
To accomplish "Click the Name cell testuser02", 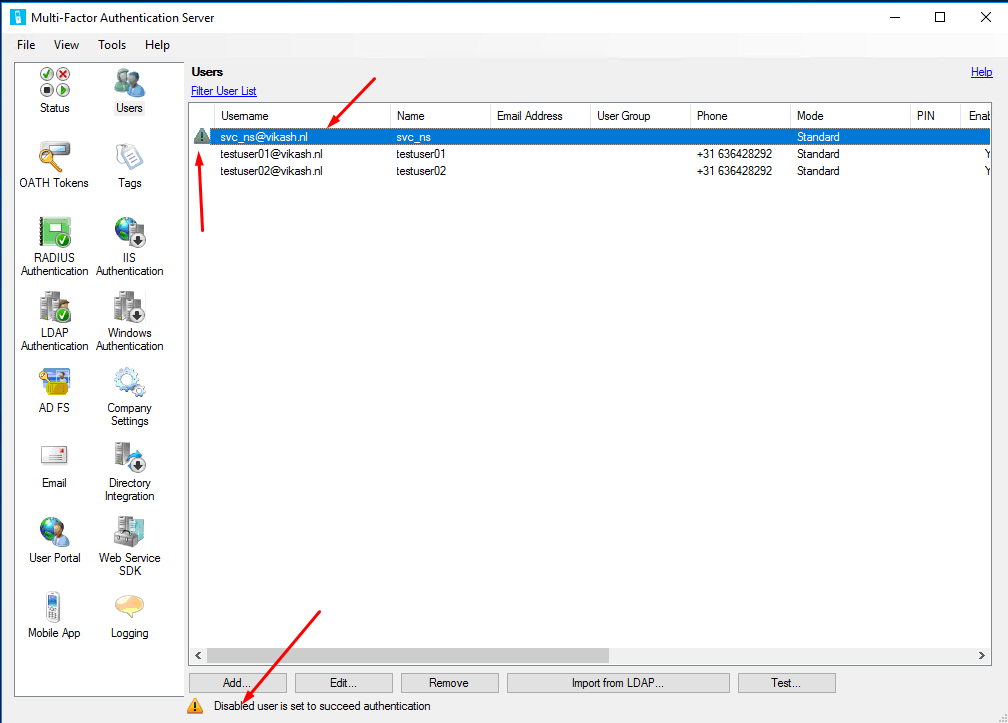I will 421,171.
